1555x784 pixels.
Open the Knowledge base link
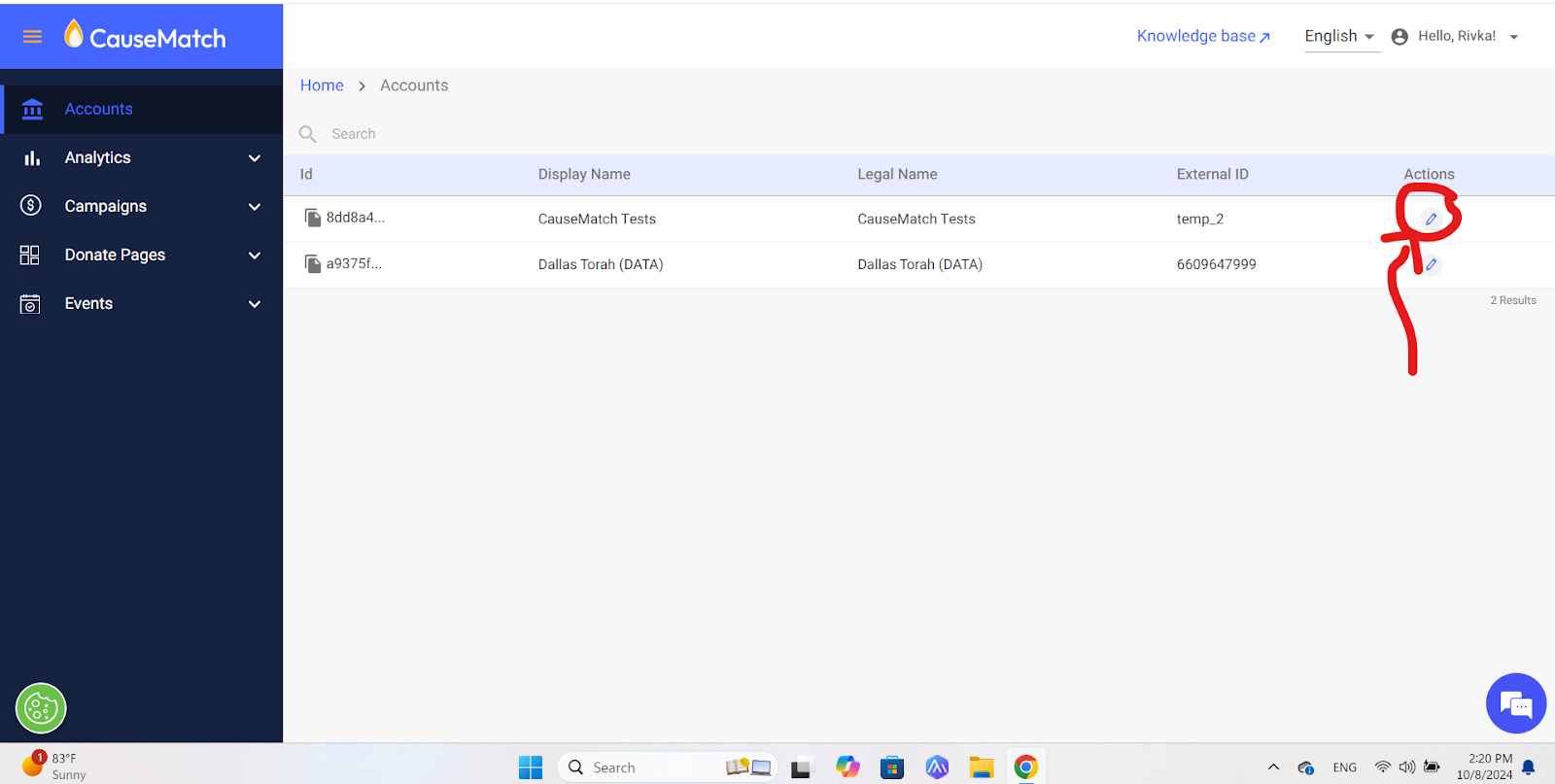pos(1203,36)
